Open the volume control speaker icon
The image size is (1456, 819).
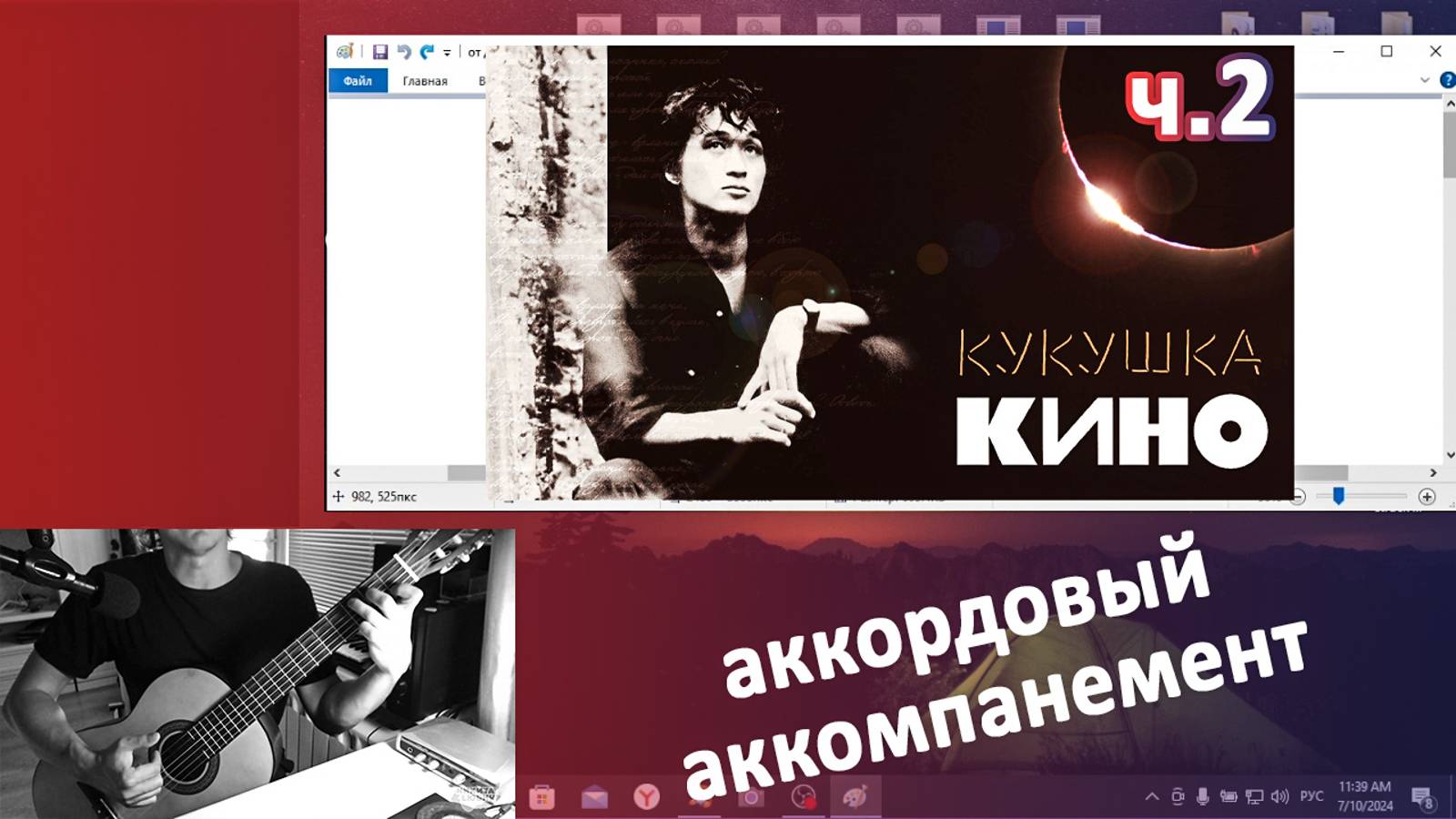1279,796
